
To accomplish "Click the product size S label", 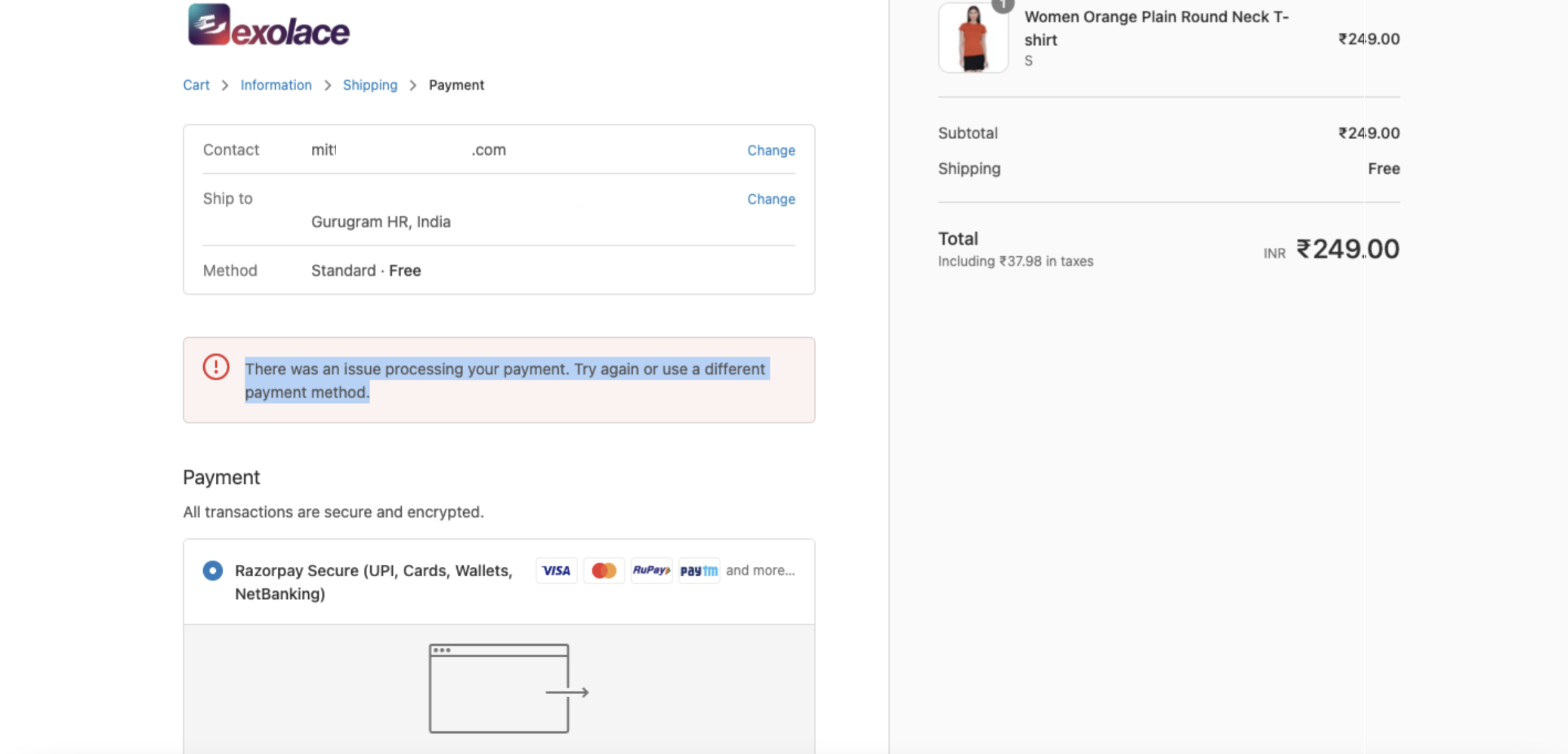I will click(1029, 61).
